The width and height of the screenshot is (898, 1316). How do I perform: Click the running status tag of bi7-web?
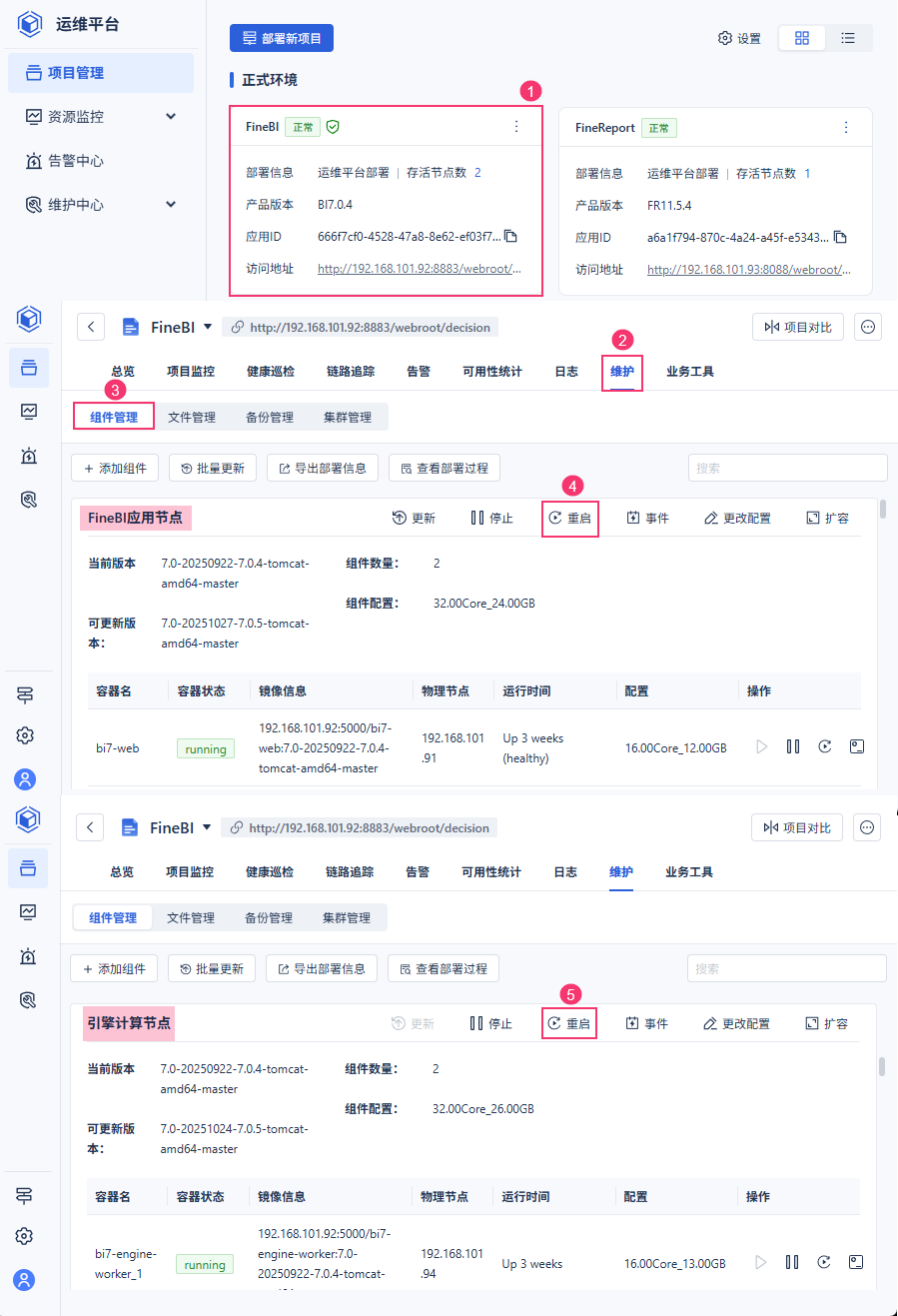[x=206, y=749]
